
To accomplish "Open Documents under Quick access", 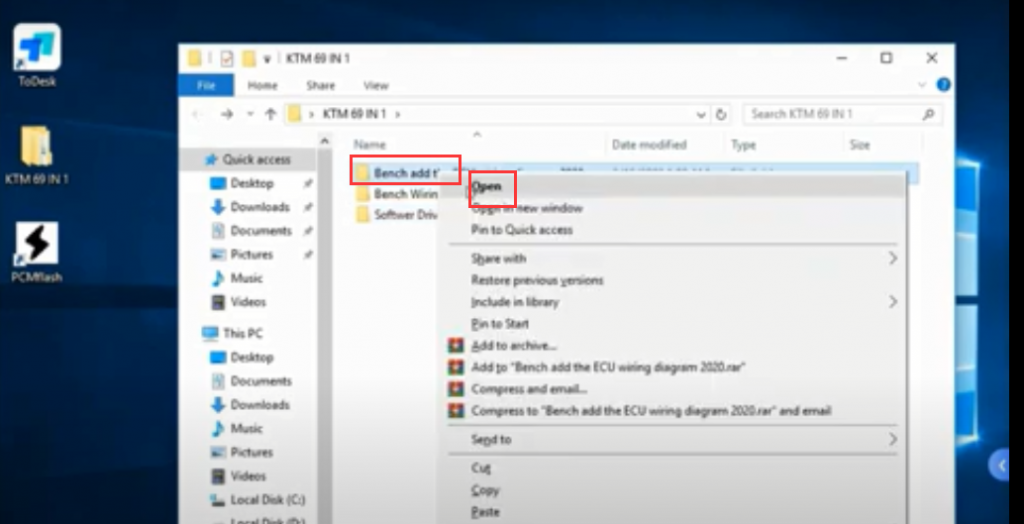I will pos(261,231).
